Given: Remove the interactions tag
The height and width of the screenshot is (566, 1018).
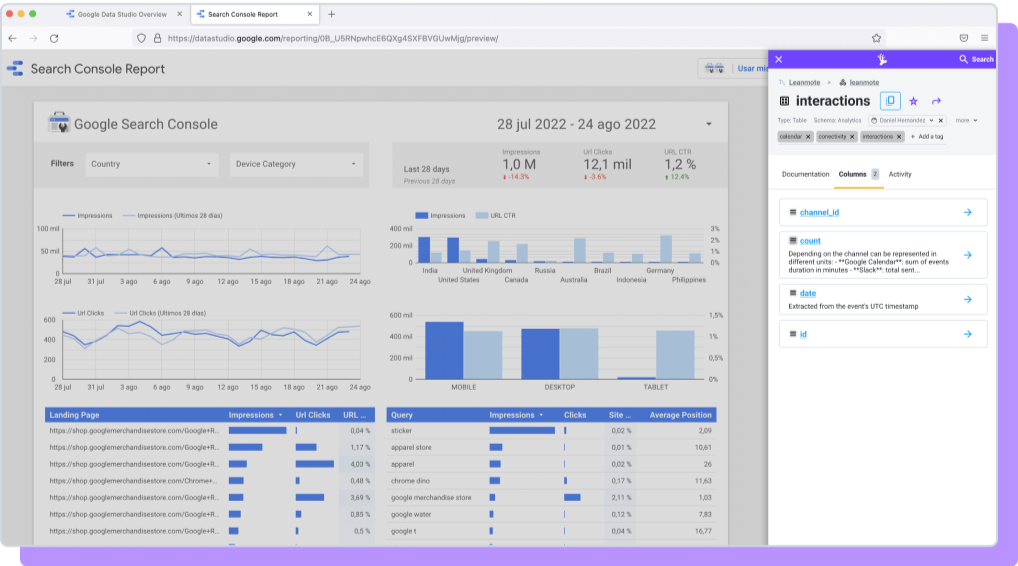Looking at the screenshot, I should pos(899,136).
